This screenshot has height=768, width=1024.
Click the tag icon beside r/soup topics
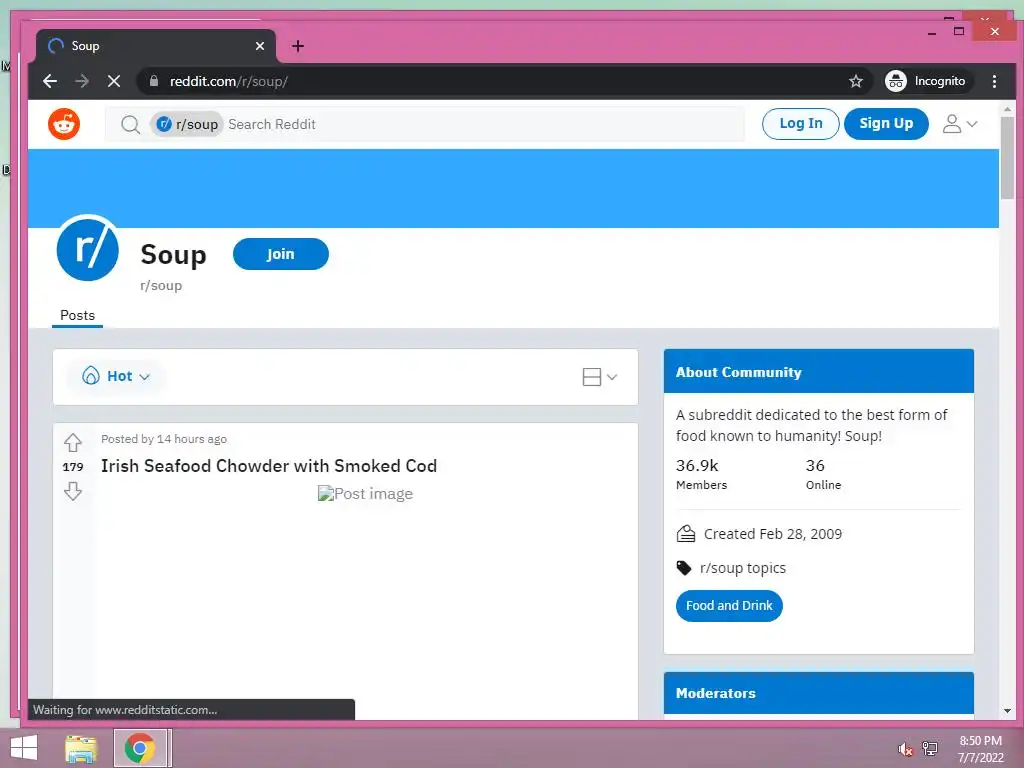684,568
